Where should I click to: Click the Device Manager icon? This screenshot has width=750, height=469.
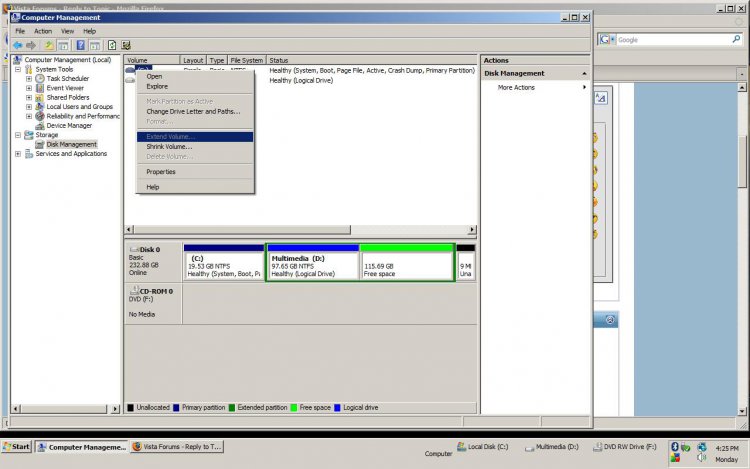coord(40,126)
